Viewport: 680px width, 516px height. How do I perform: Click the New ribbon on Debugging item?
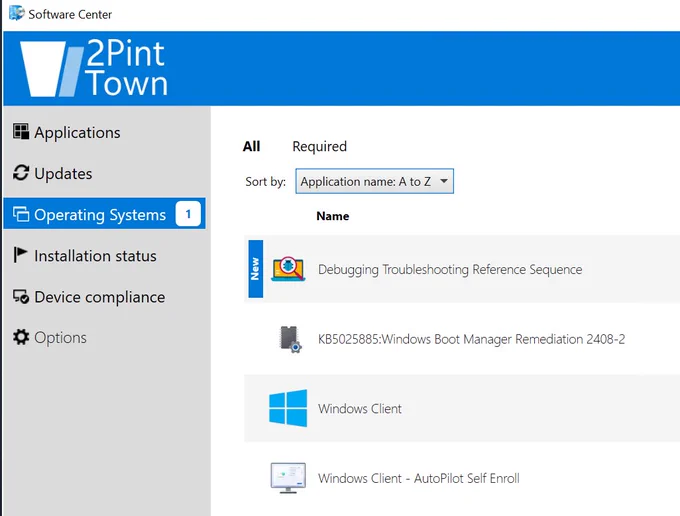pos(255,269)
